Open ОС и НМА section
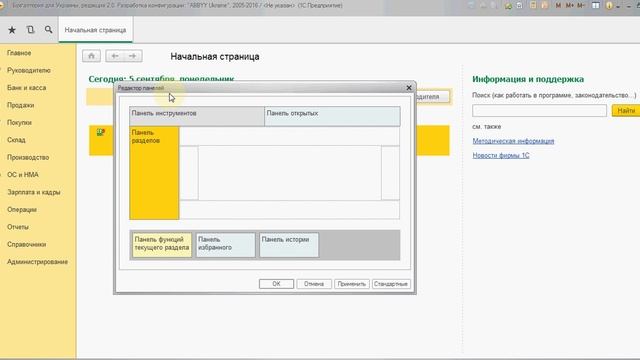The image size is (640, 360). coord(23,175)
